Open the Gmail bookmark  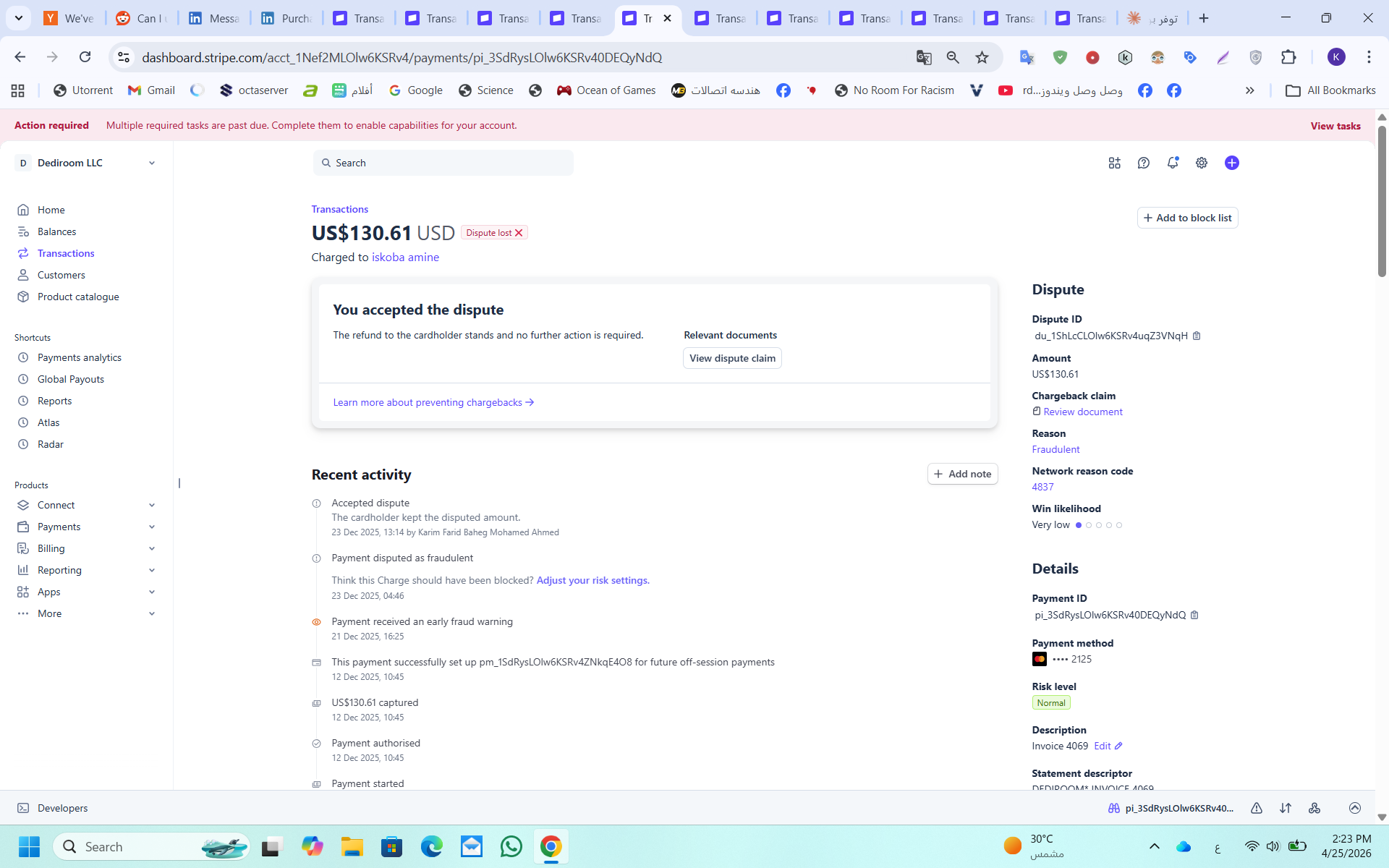[x=151, y=90]
